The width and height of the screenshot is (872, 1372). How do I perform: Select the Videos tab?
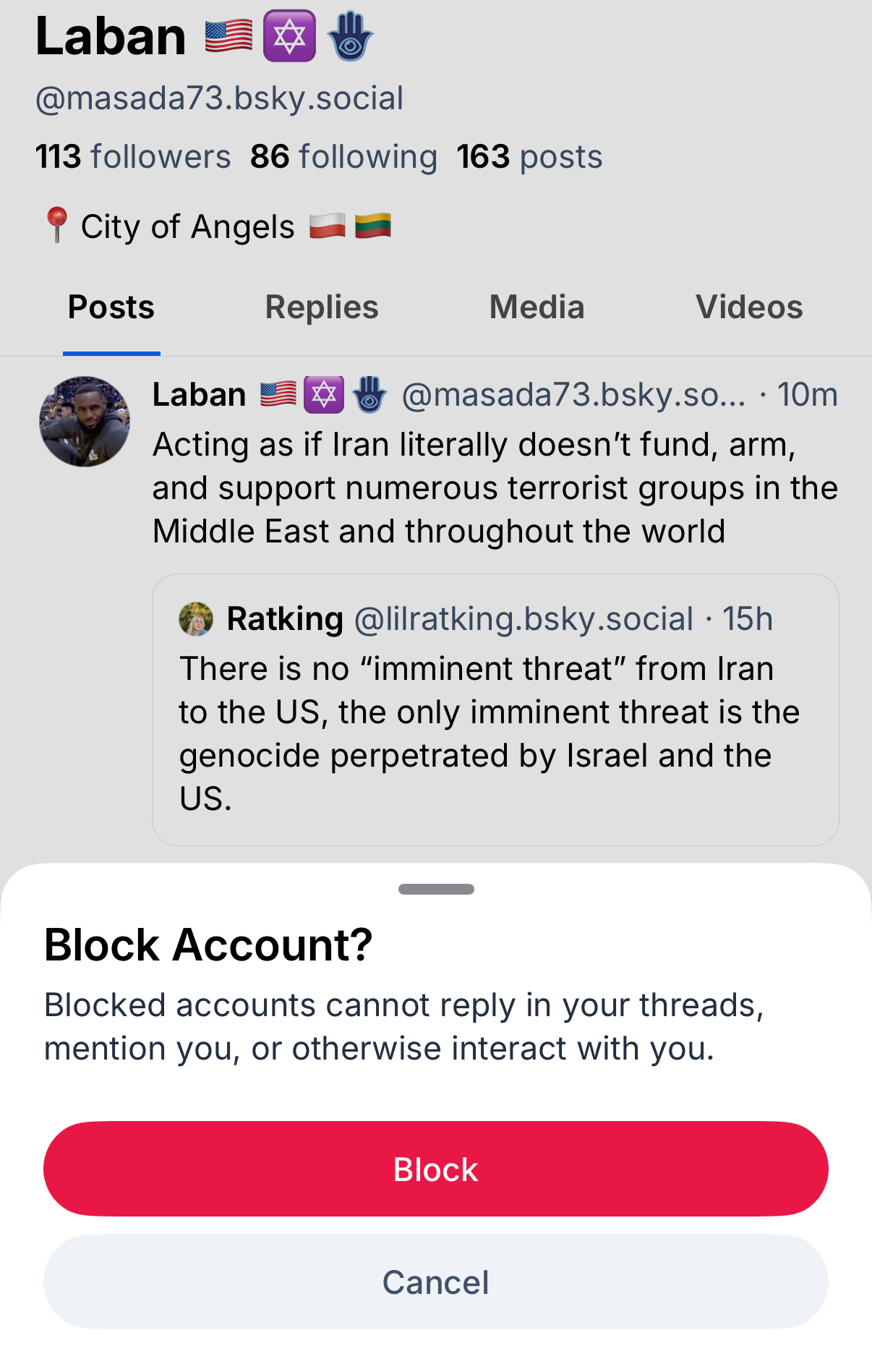[x=749, y=307]
